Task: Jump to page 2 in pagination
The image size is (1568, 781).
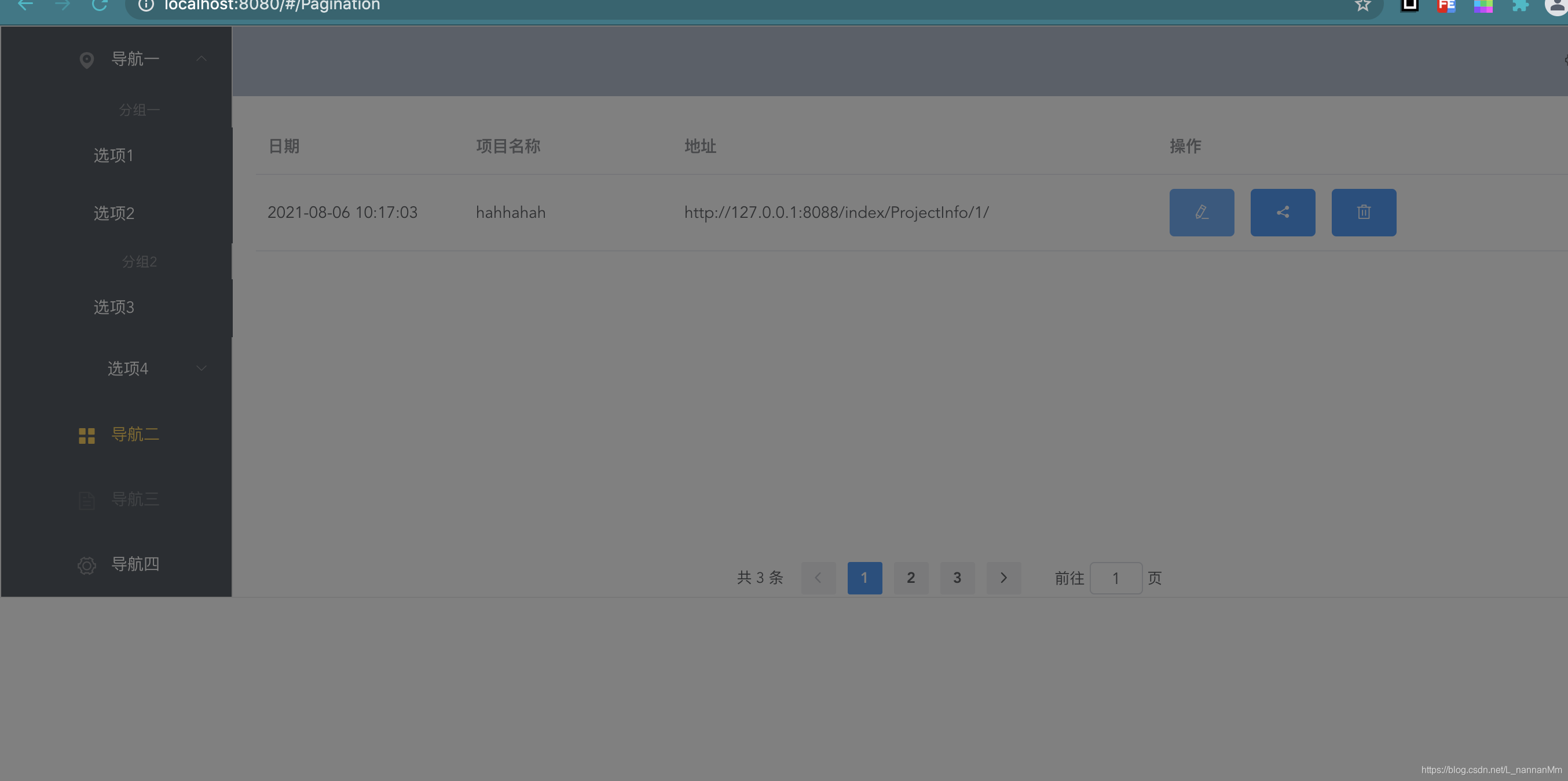Action: (911, 578)
